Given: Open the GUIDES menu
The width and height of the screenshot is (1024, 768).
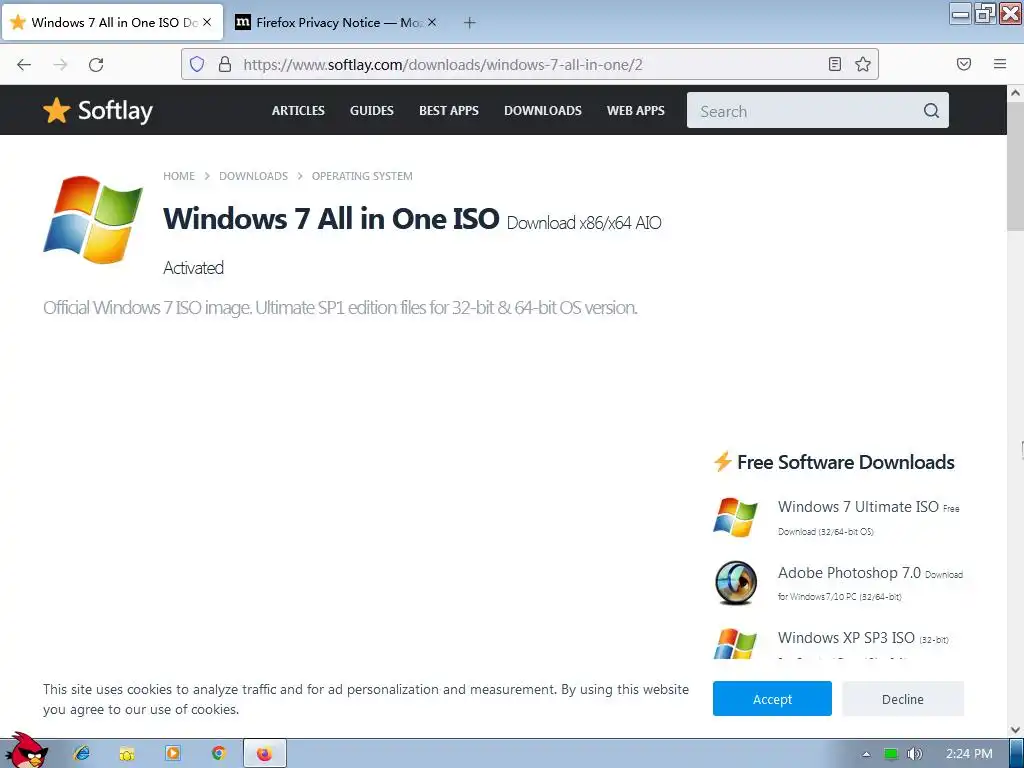Looking at the screenshot, I should coord(372,110).
